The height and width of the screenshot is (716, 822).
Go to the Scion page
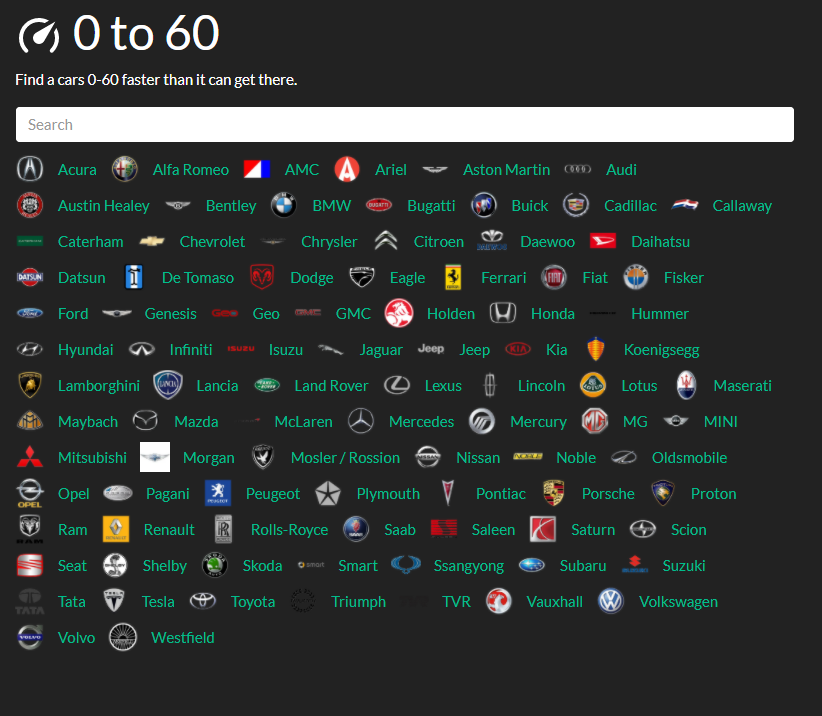[689, 529]
